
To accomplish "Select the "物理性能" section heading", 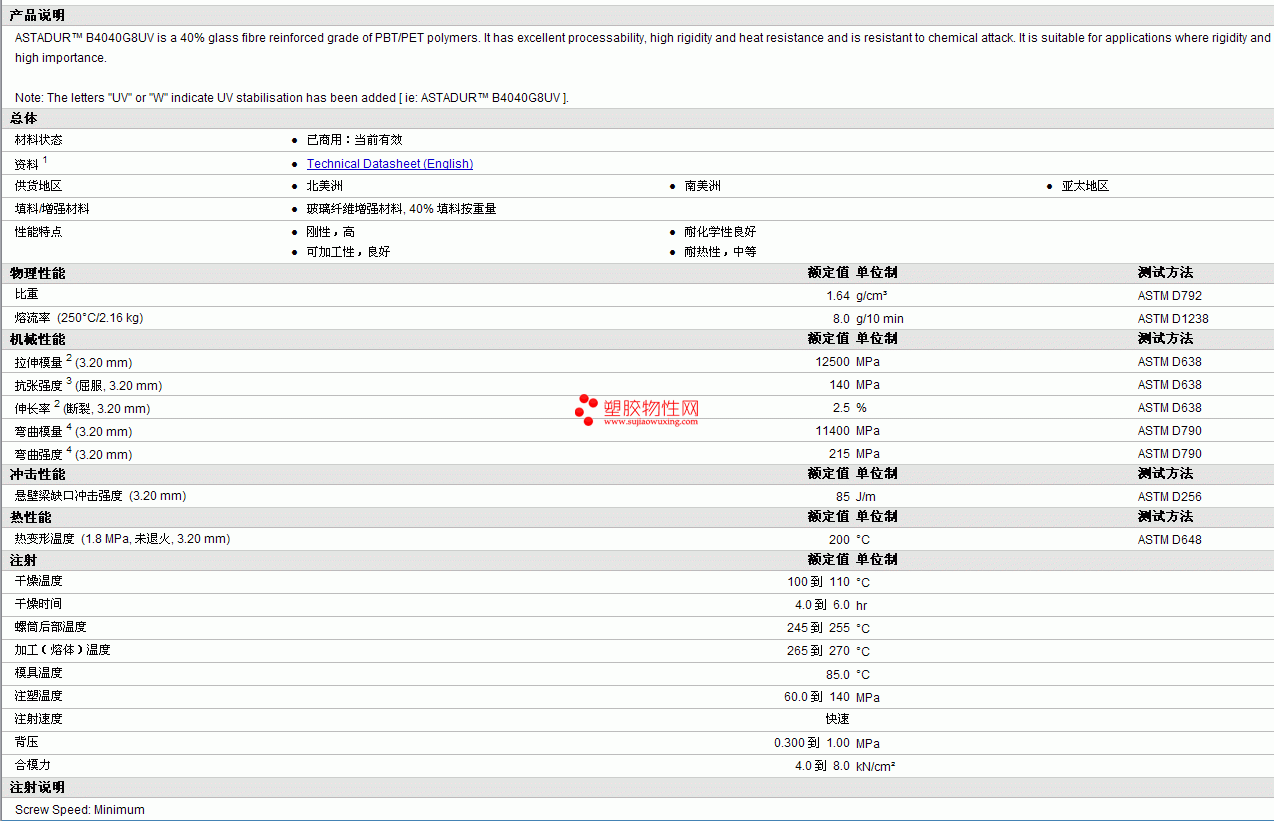I will (x=37, y=273).
